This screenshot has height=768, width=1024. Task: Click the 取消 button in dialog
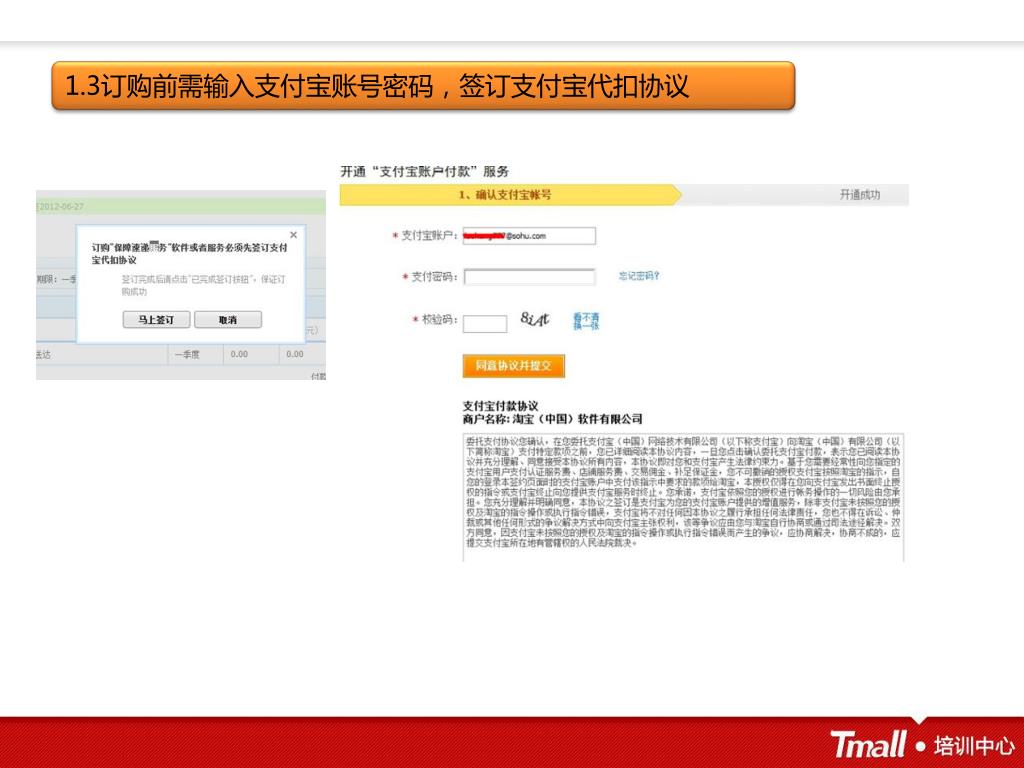228,319
